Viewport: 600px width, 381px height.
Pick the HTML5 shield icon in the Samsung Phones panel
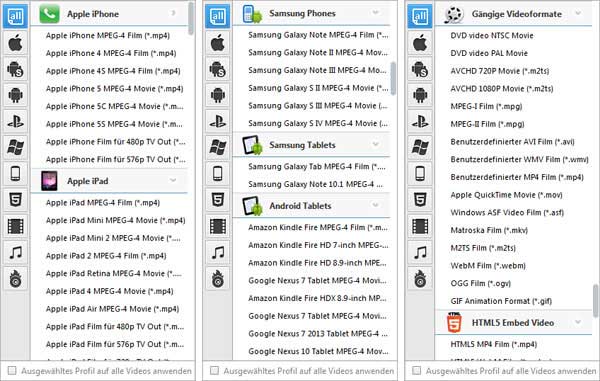[x=218, y=199]
